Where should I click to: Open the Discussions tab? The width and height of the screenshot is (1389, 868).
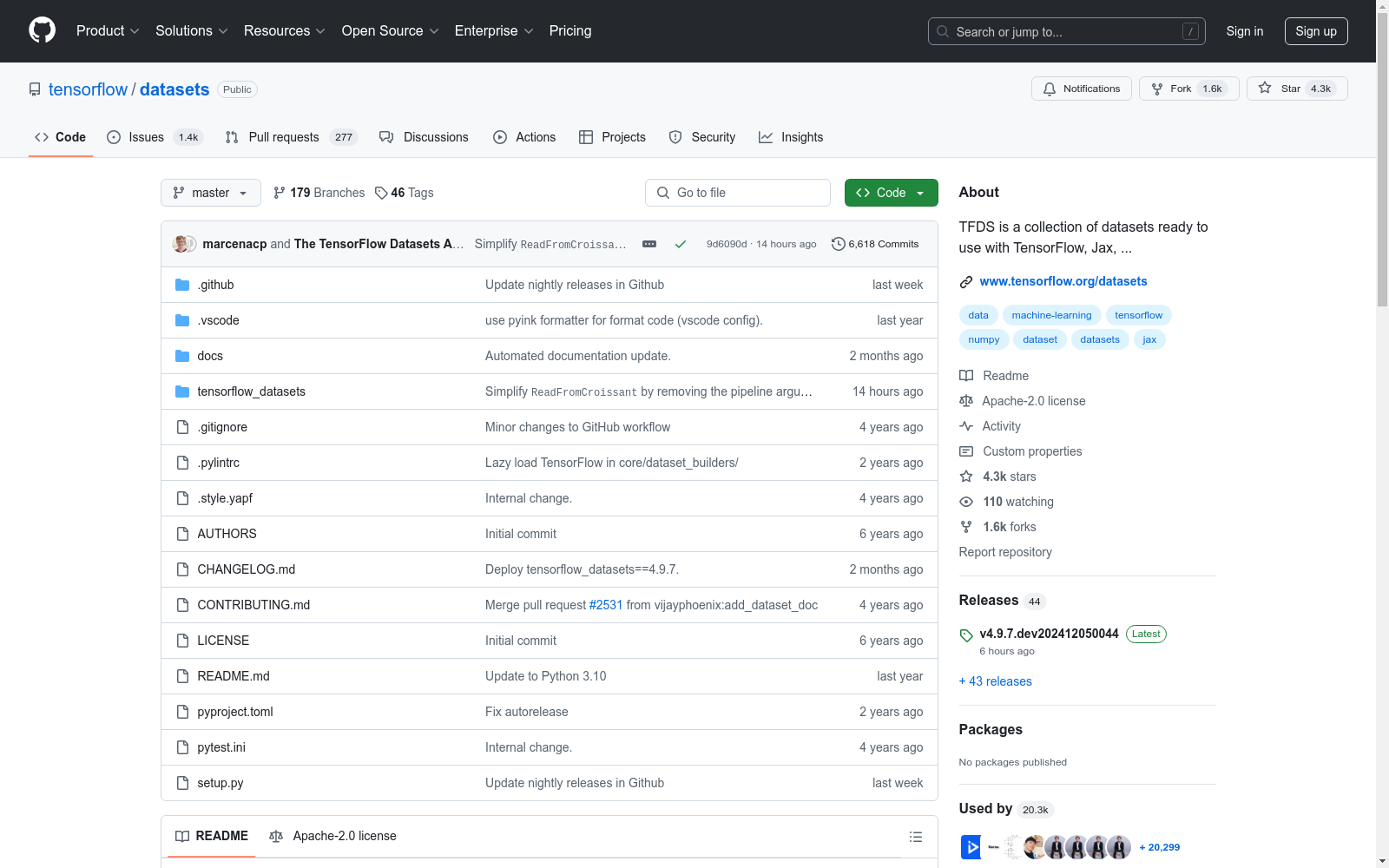coord(425,137)
